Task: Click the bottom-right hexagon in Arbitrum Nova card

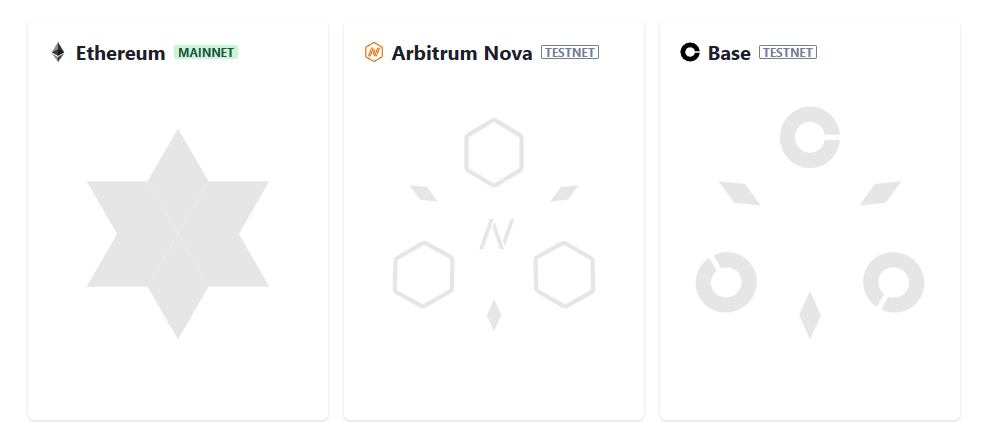Action: click(564, 274)
